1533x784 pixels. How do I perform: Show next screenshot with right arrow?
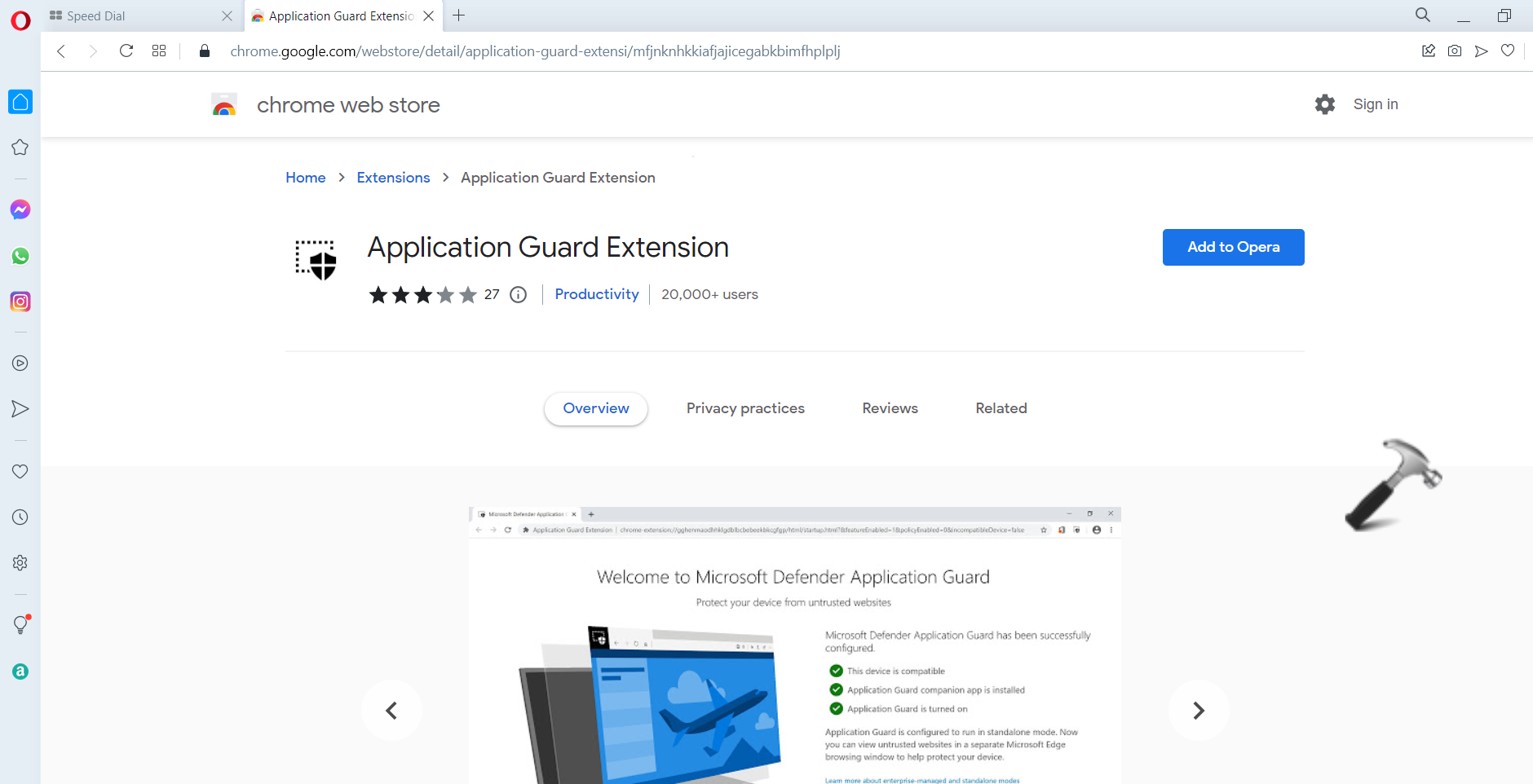point(1198,711)
